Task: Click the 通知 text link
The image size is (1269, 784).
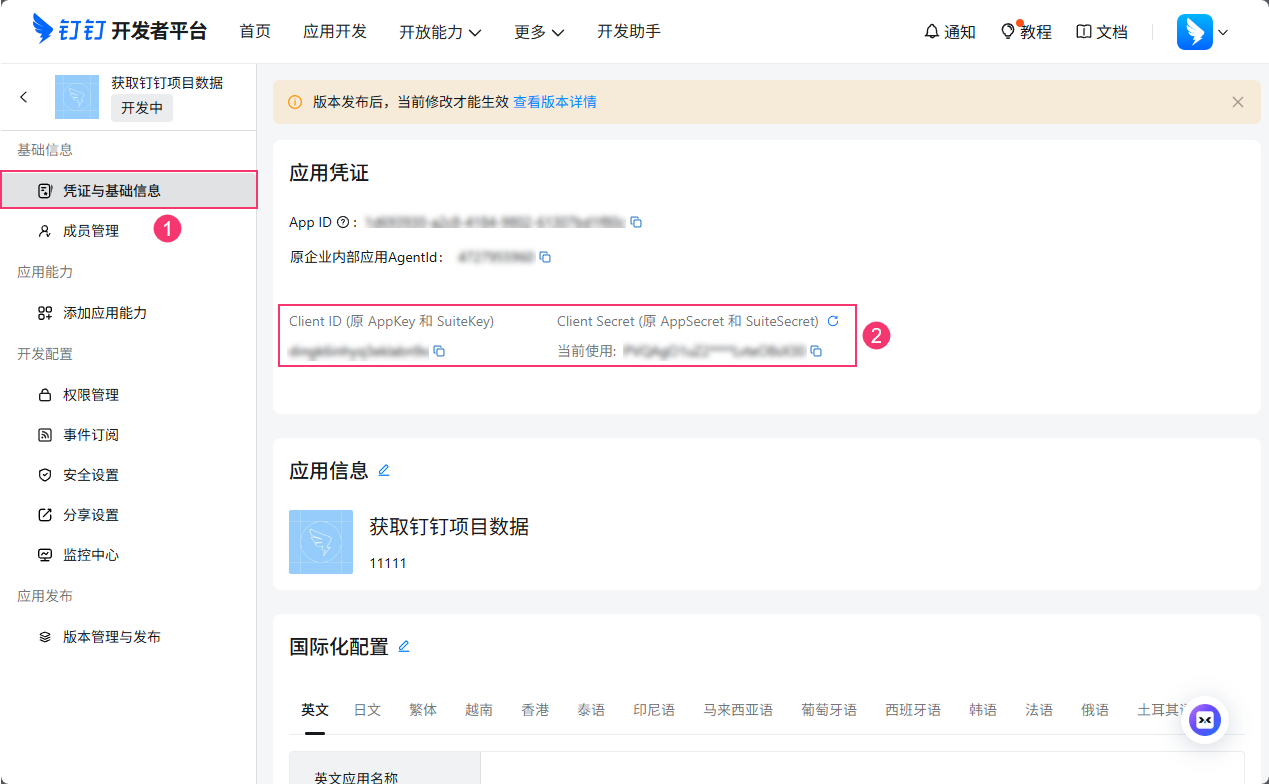Action: pyautogui.click(x=960, y=32)
